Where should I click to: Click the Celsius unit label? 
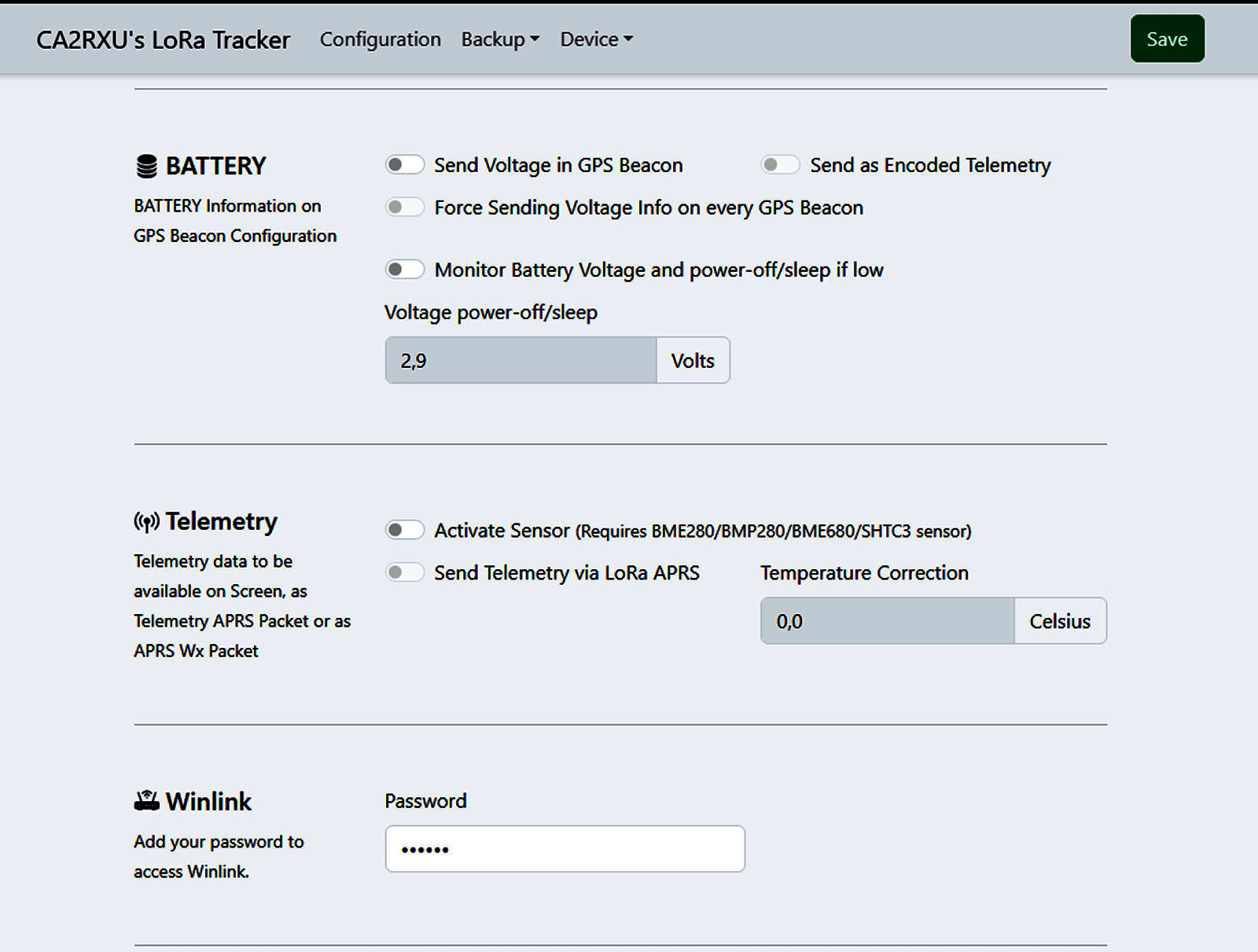(1059, 621)
